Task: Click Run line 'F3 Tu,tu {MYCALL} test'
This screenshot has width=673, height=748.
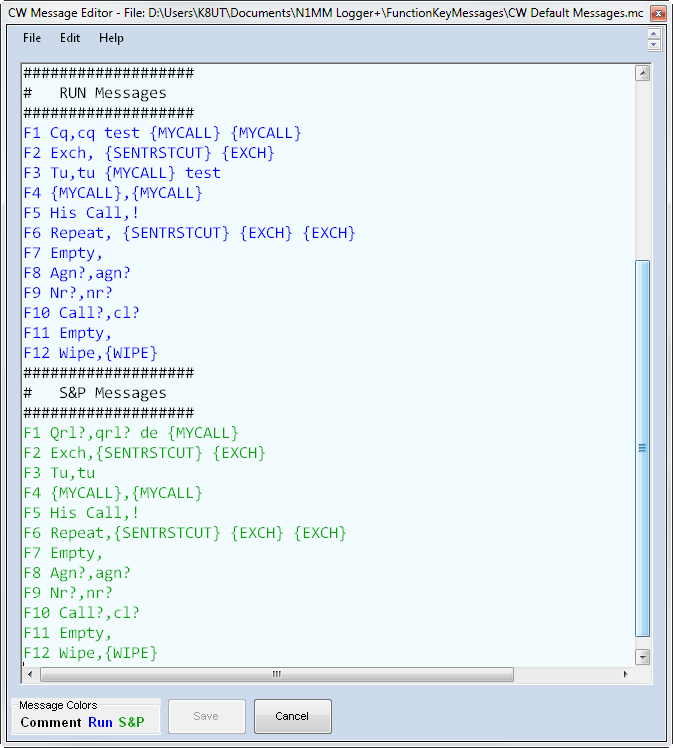Action: pyautogui.click(x=122, y=173)
